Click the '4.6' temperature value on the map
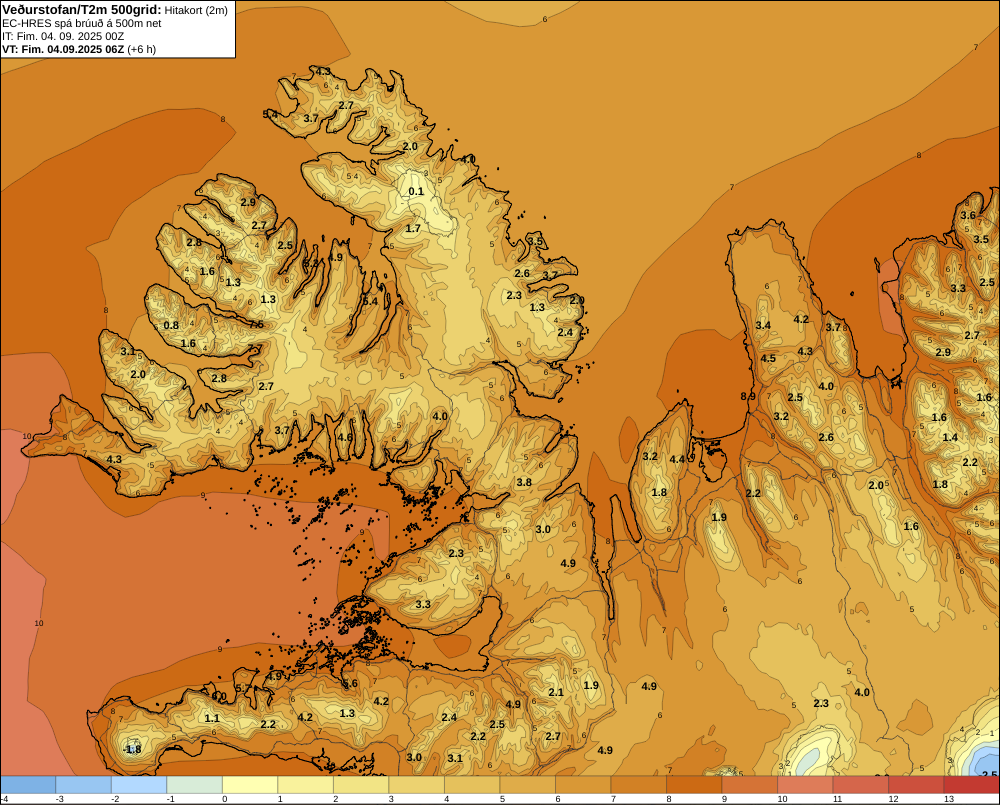The height and width of the screenshot is (805, 1000). point(345,437)
